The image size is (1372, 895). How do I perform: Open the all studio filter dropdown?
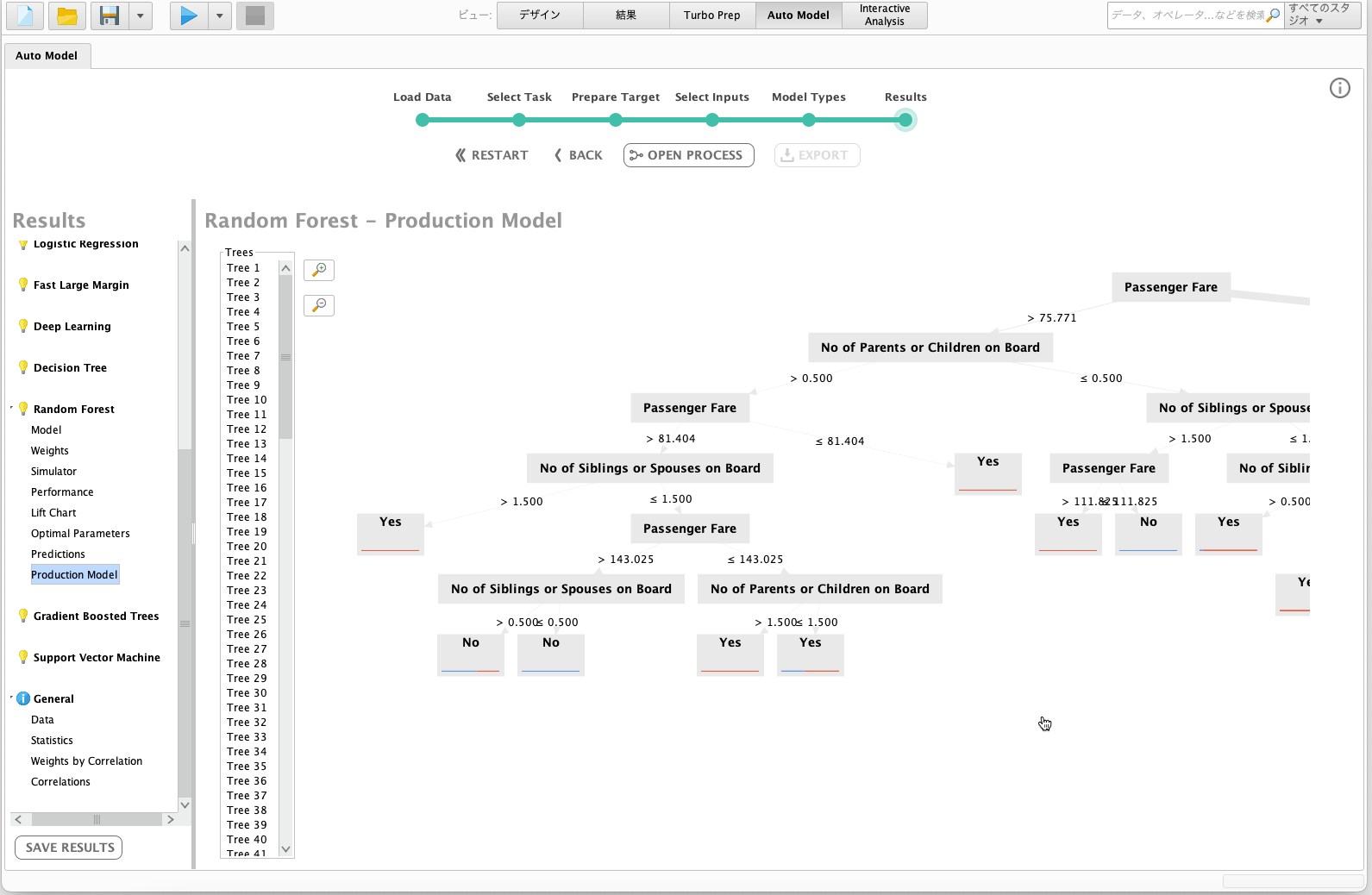1323,15
